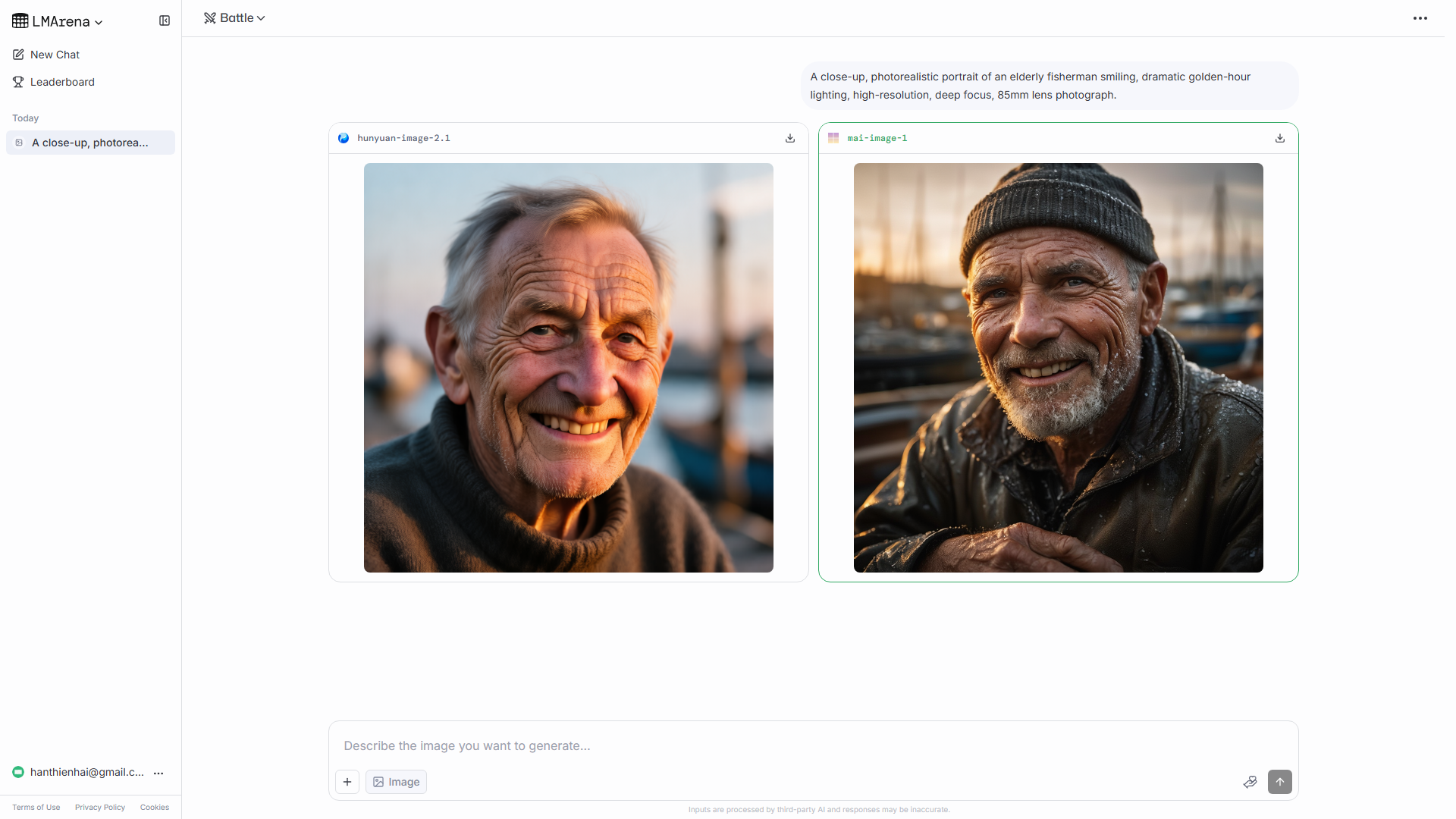
Task: Open the Terms of Use link
Action: coord(36,807)
